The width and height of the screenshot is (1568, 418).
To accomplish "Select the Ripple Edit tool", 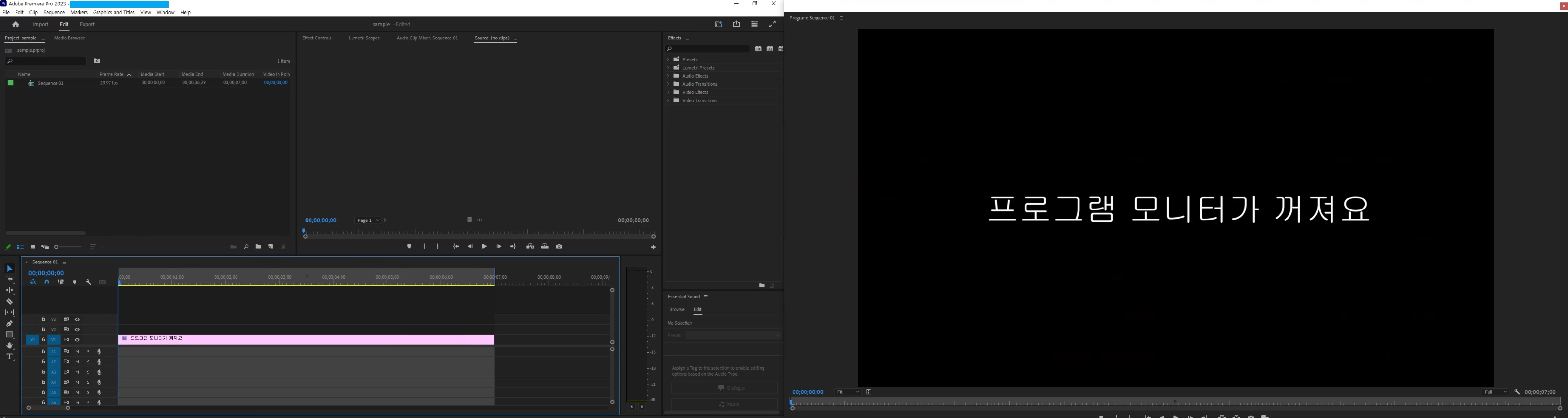I will click(x=10, y=291).
